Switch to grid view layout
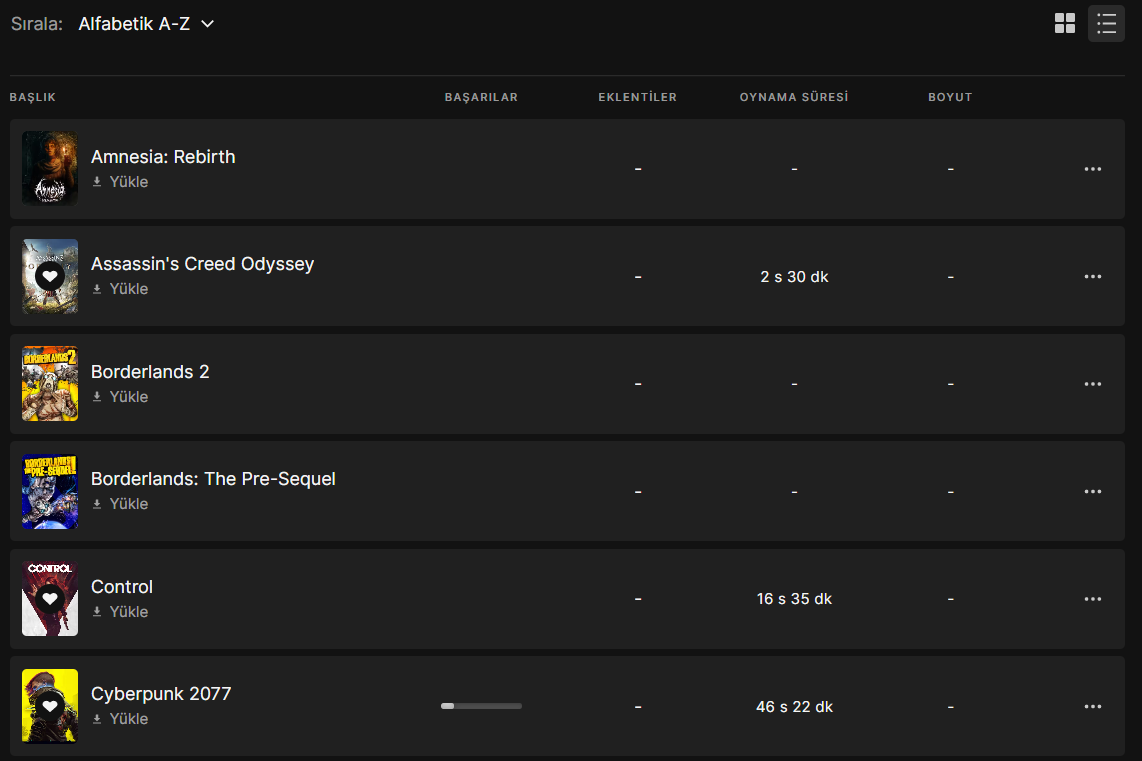 tap(1065, 23)
